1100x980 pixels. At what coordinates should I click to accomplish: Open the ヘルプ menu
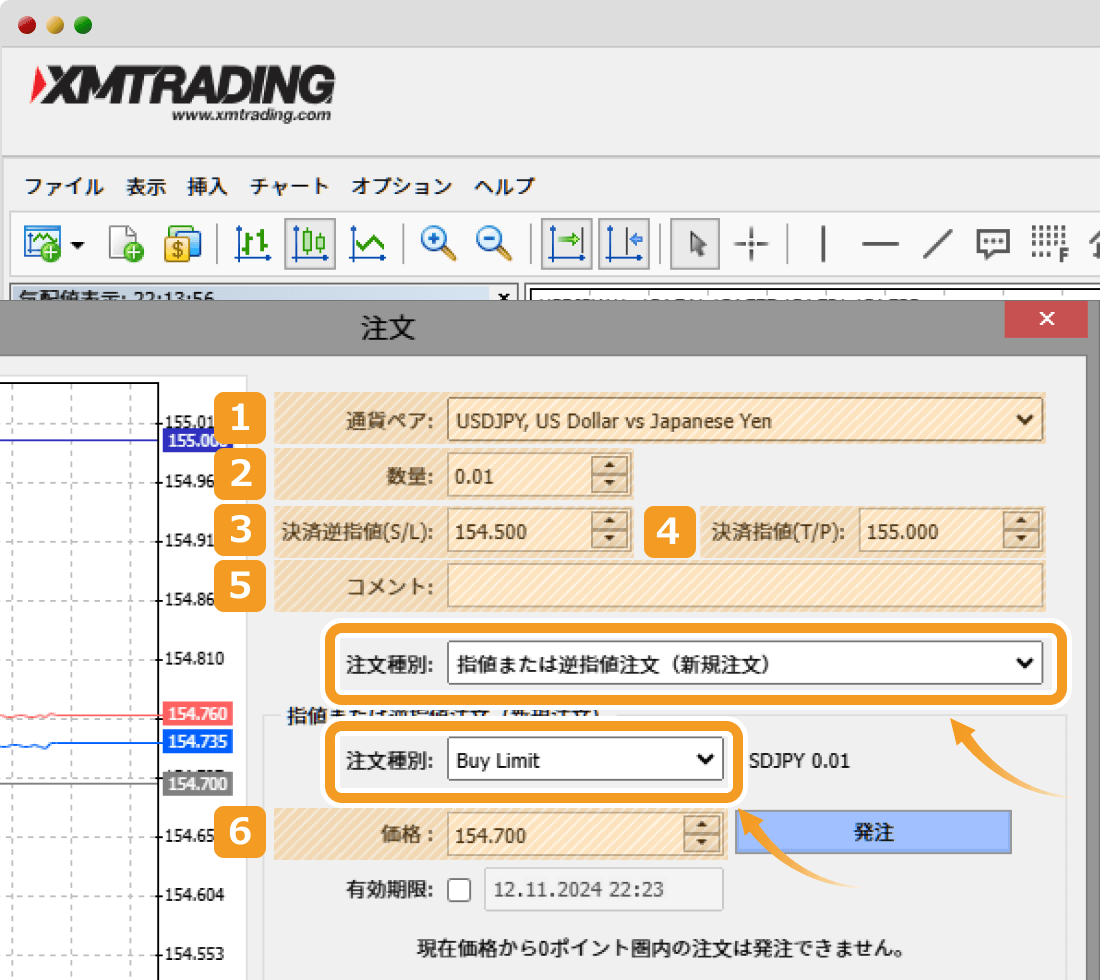504,186
